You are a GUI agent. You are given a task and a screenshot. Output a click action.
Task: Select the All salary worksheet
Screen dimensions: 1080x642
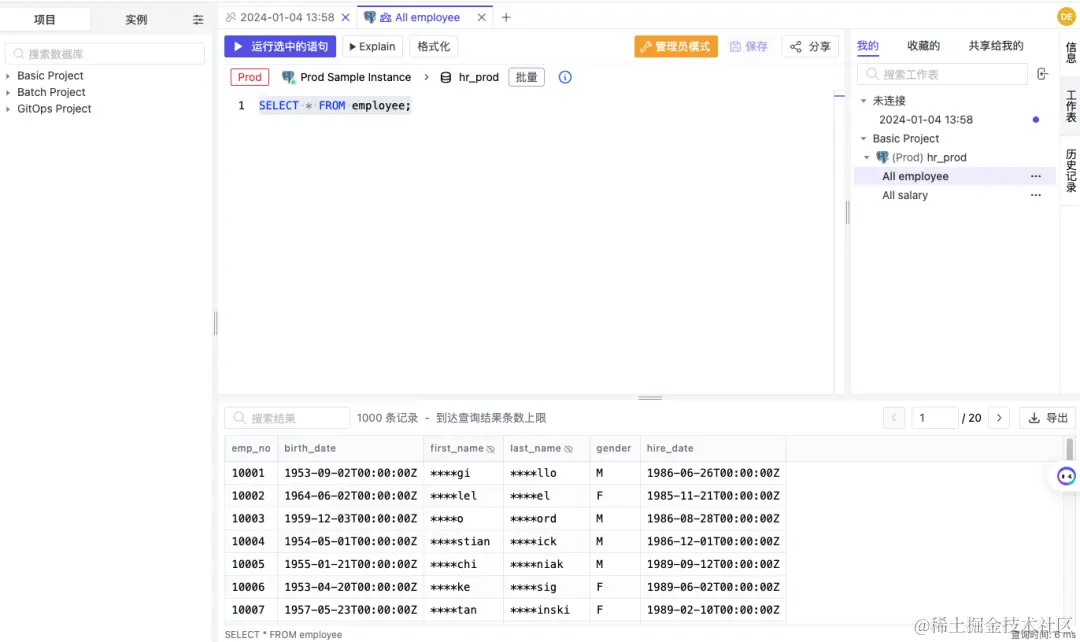(905, 195)
